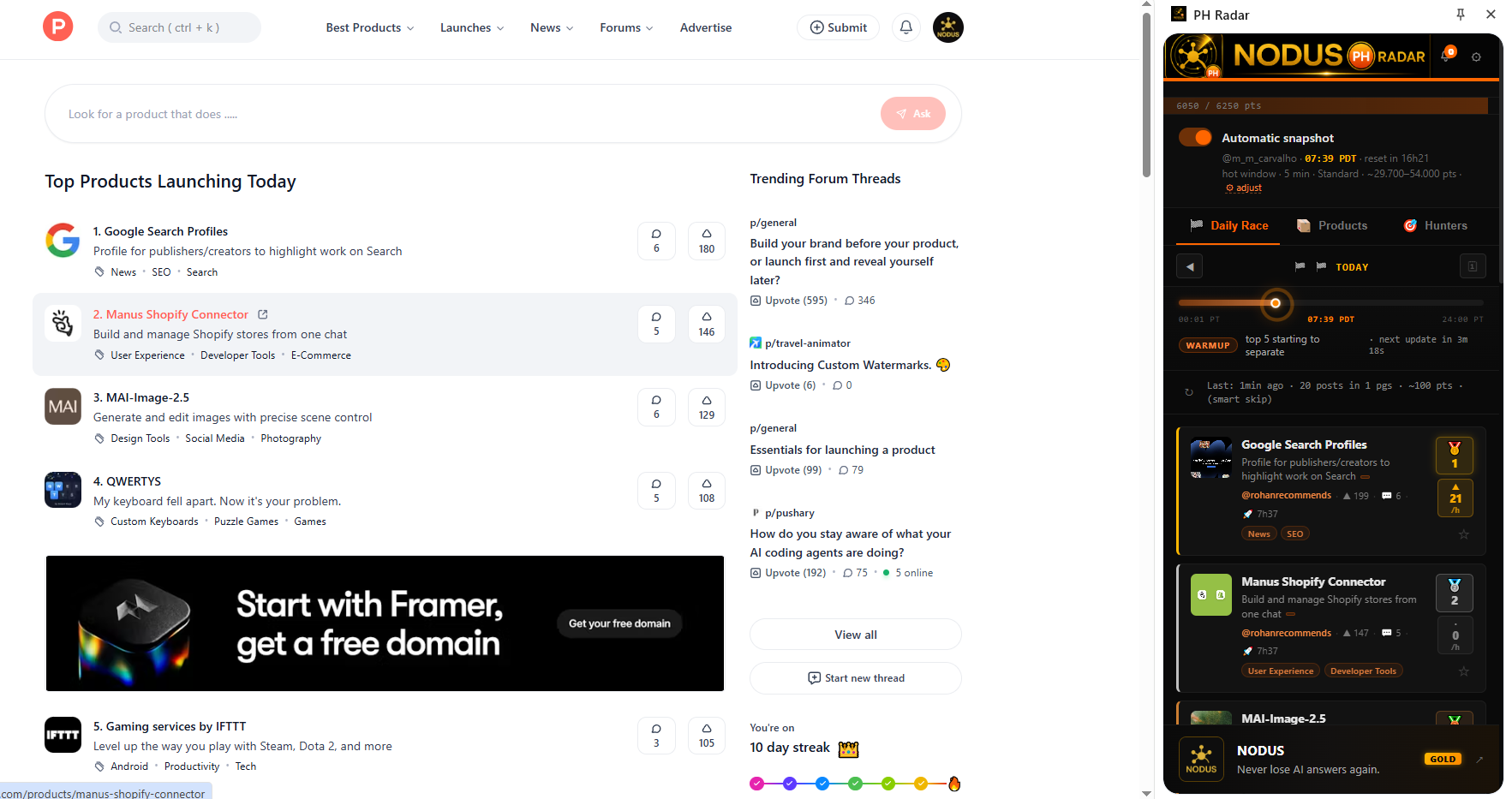Star Manus Shopify Connector in PH Radar

click(1464, 671)
